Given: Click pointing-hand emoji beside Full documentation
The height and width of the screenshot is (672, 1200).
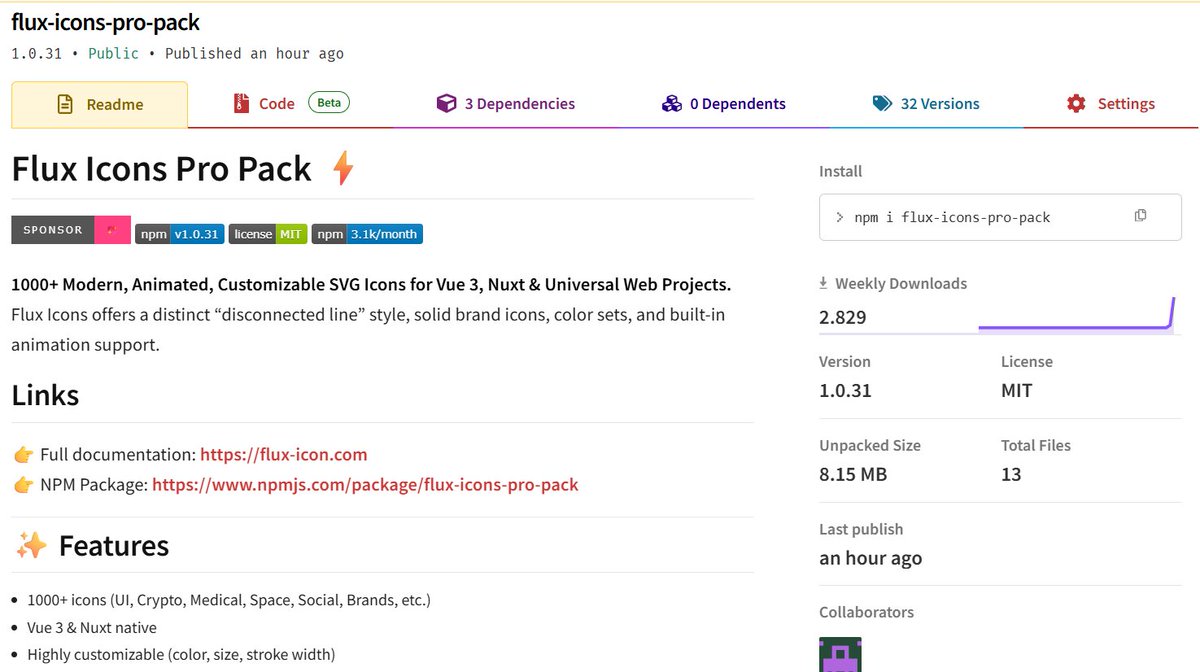Looking at the screenshot, I should point(24,455).
